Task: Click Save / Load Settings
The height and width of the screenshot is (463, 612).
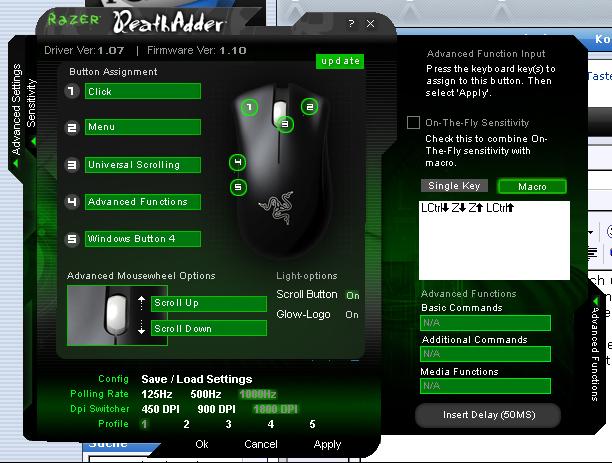Action: (x=197, y=379)
